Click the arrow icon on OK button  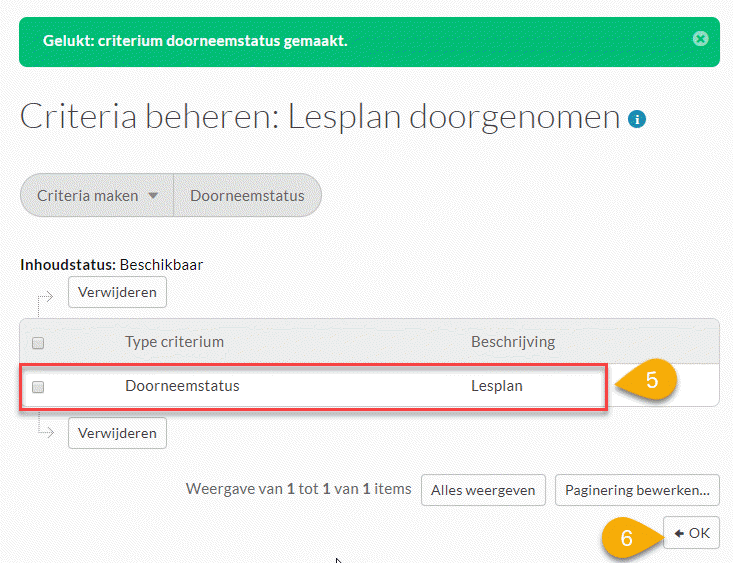point(679,533)
